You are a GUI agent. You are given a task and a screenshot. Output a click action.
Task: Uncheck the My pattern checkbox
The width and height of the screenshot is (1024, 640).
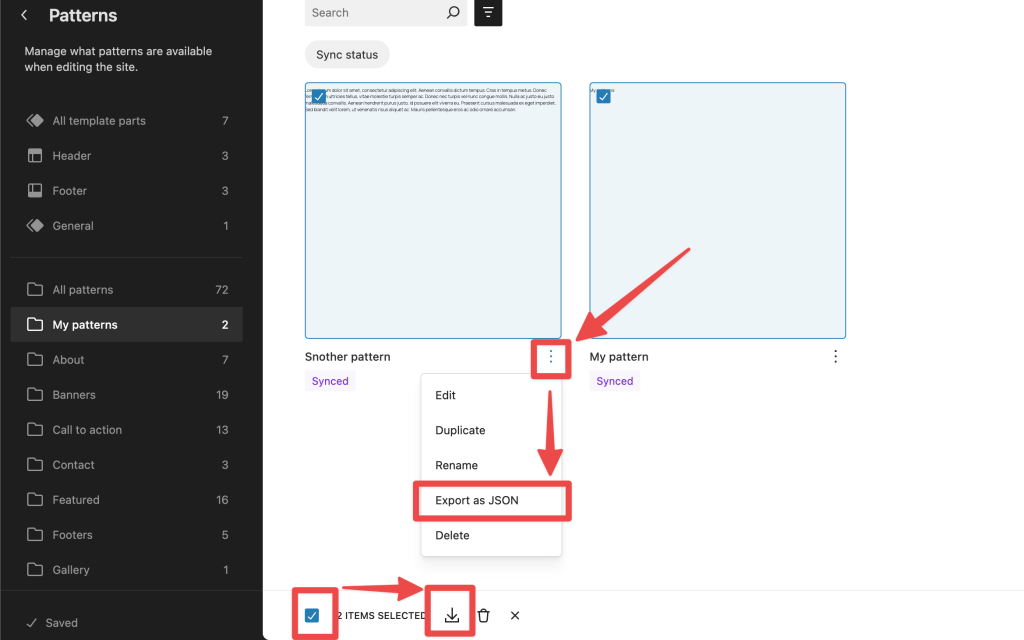(603, 96)
